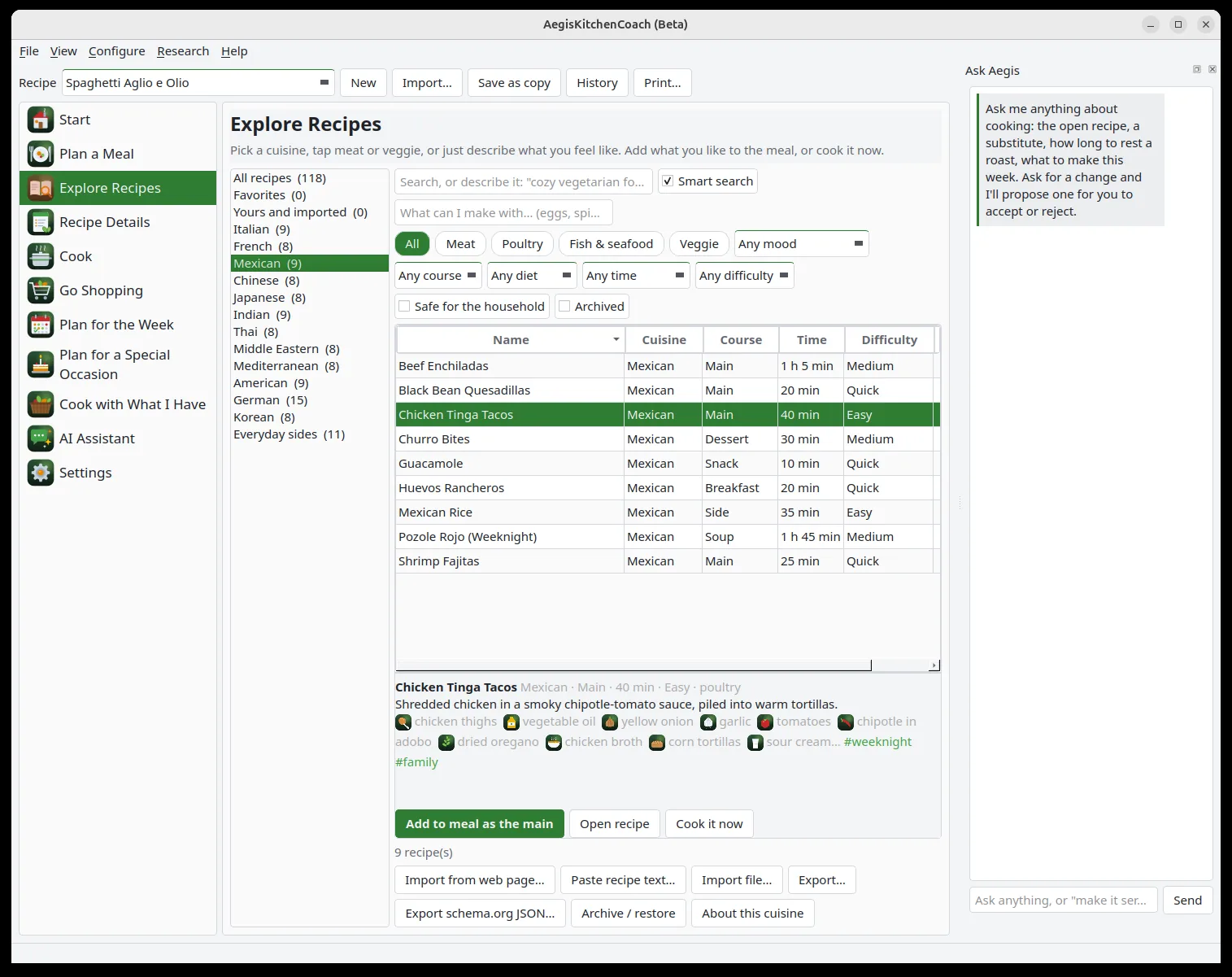Click Import from web page button
Viewport: 1232px width, 977px height.
click(475, 880)
